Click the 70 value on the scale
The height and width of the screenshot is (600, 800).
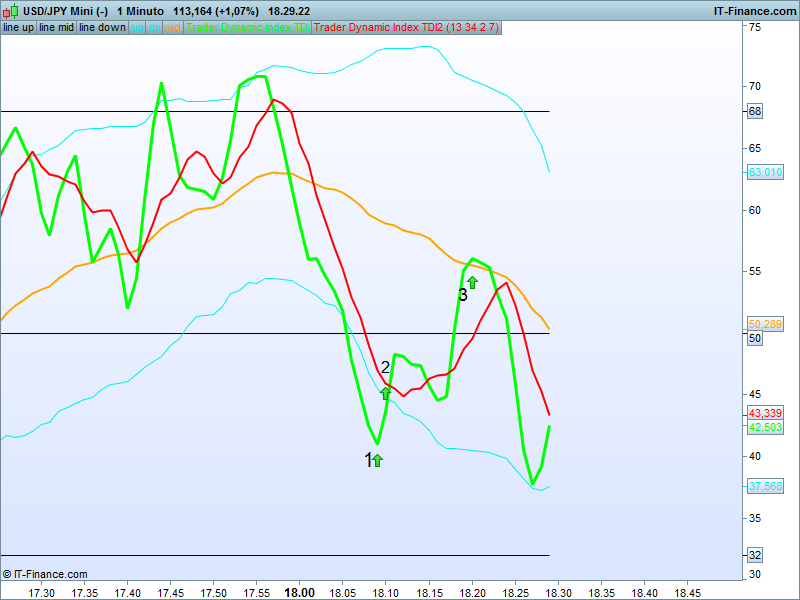[x=755, y=87]
